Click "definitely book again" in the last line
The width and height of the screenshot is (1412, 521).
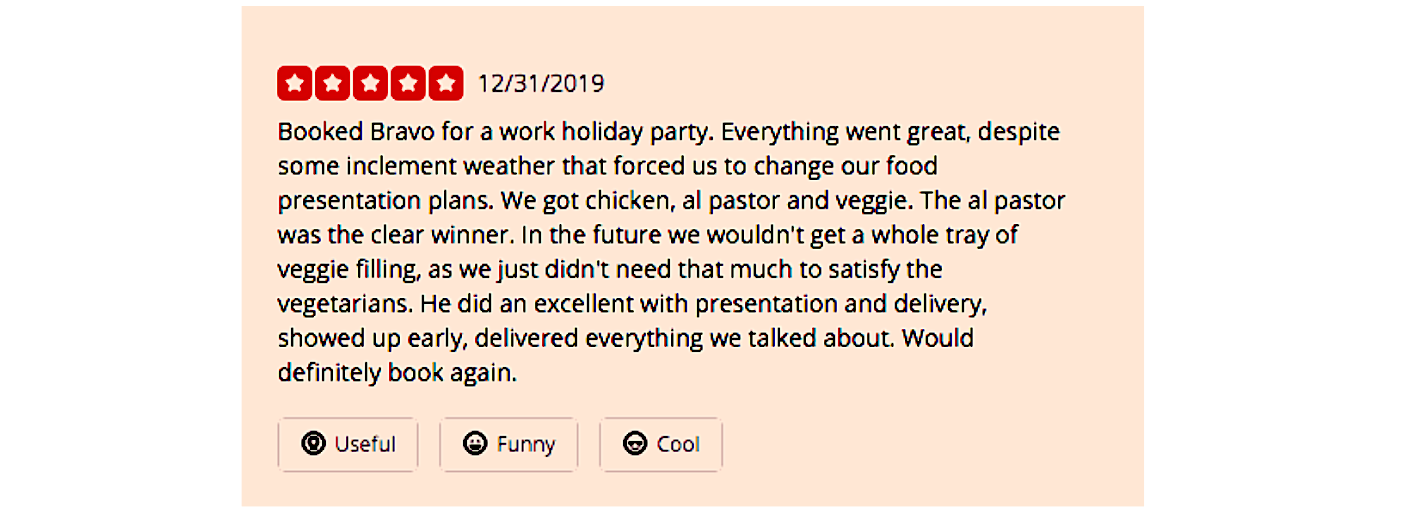tap(397, 373)
